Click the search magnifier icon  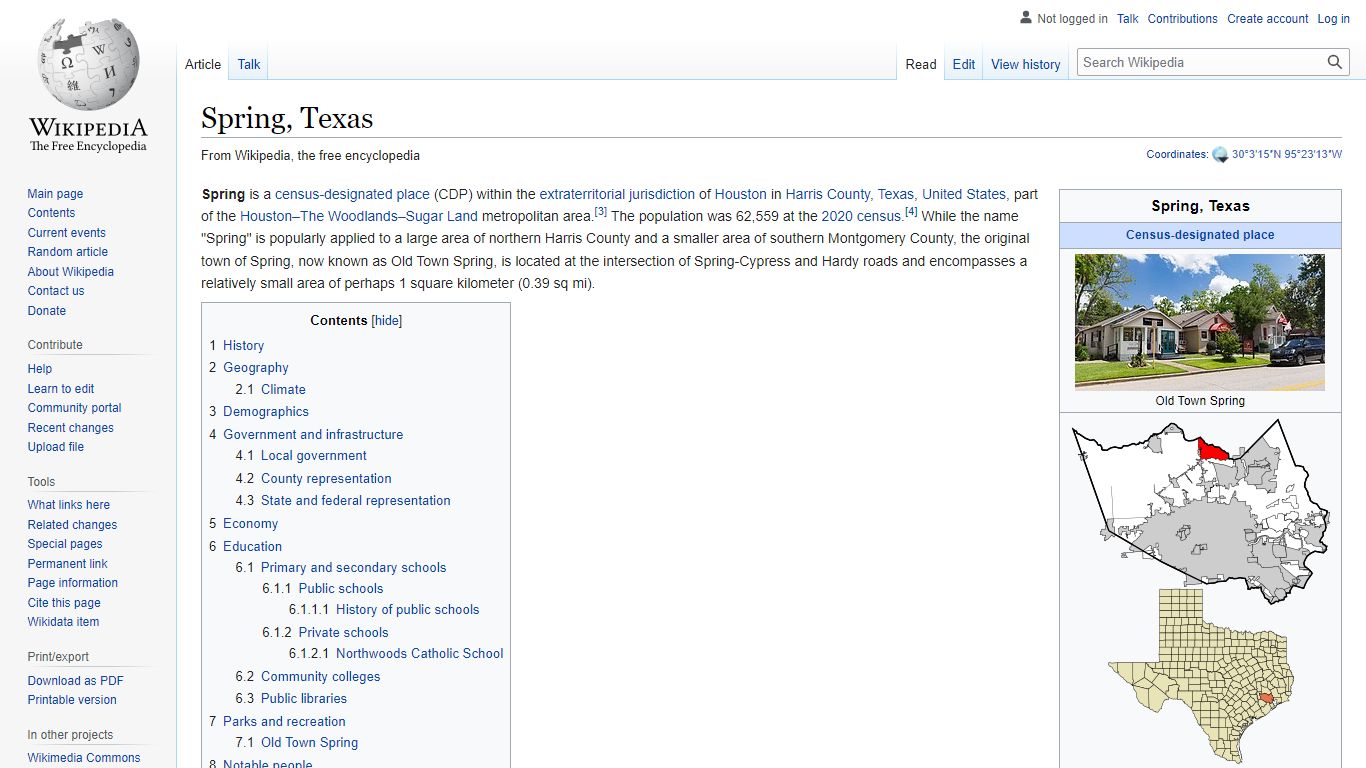coord(1335,62)
